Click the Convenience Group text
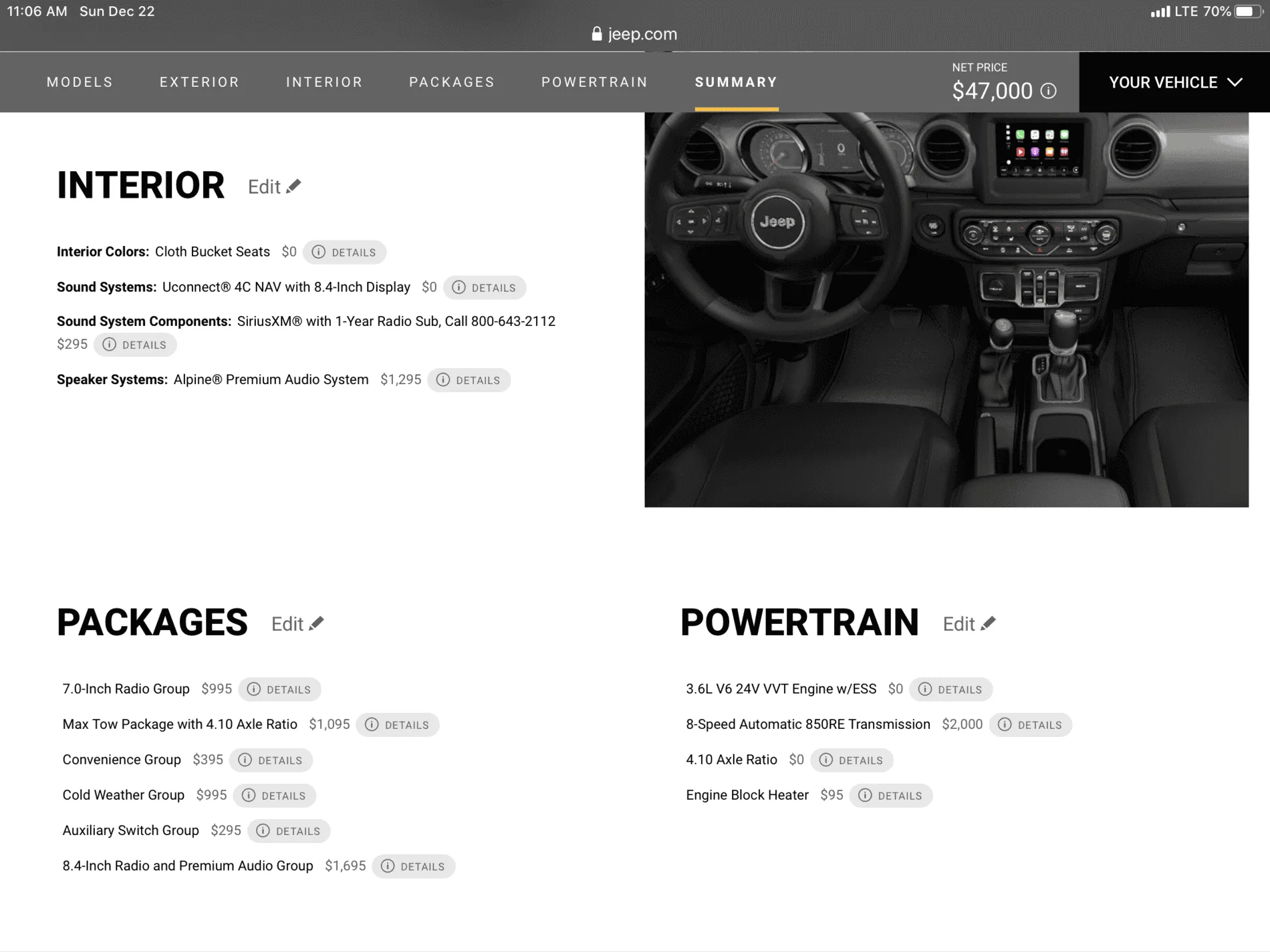The width and height of the screenshot is (1270, 952). [x=122, y=760]
